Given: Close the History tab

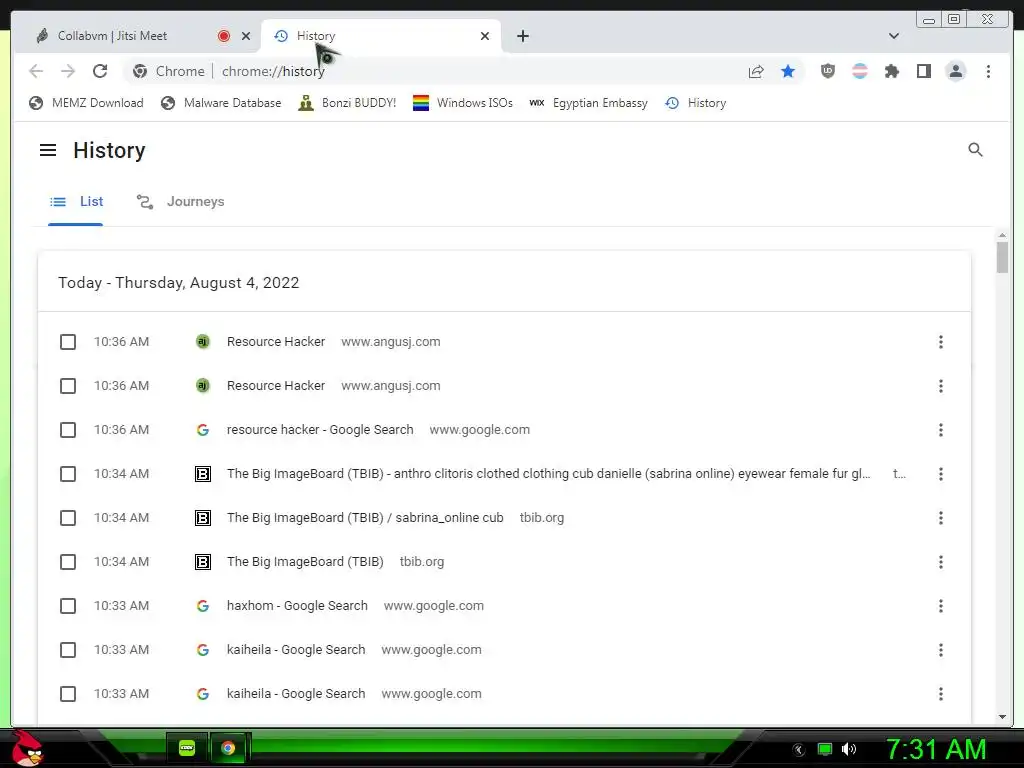Looking at the screenshot, I should pos(485,36).
